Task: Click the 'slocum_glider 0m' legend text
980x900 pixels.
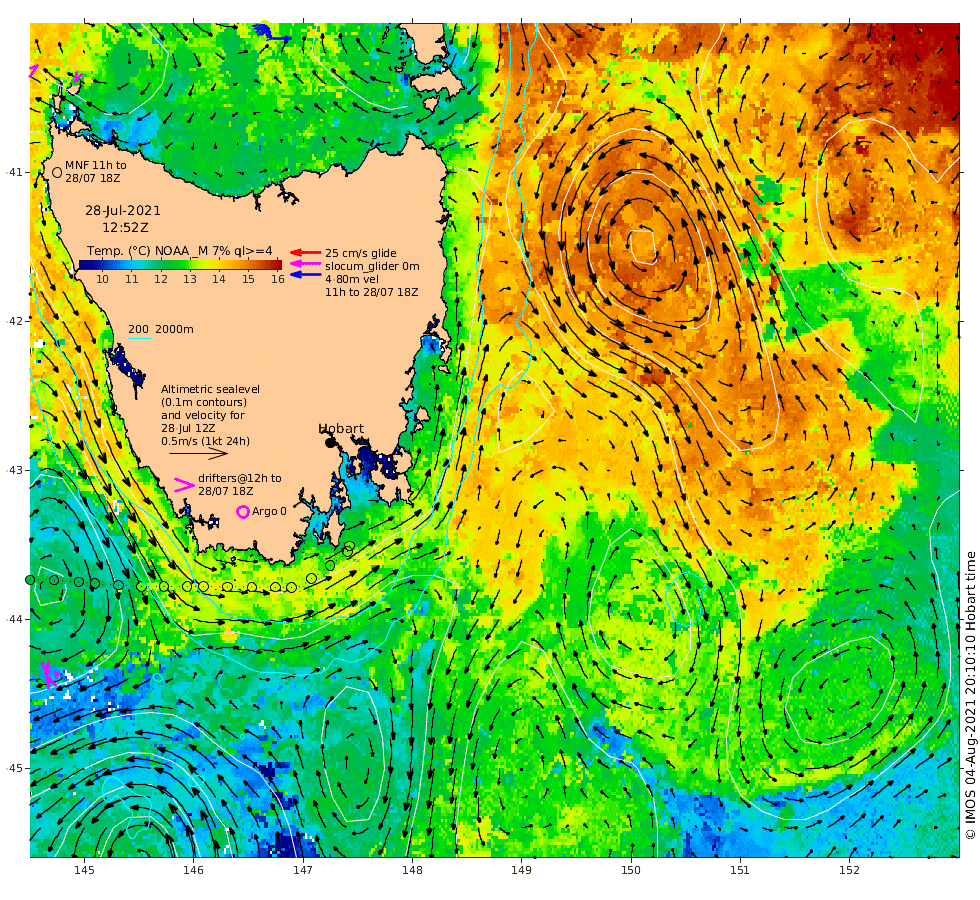Action: [x=372, y=266]
